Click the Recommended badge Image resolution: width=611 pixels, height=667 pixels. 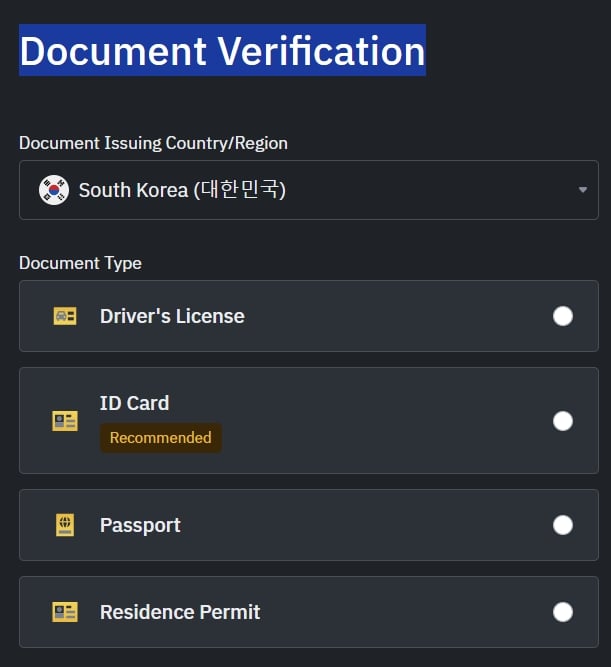[161, 438]
